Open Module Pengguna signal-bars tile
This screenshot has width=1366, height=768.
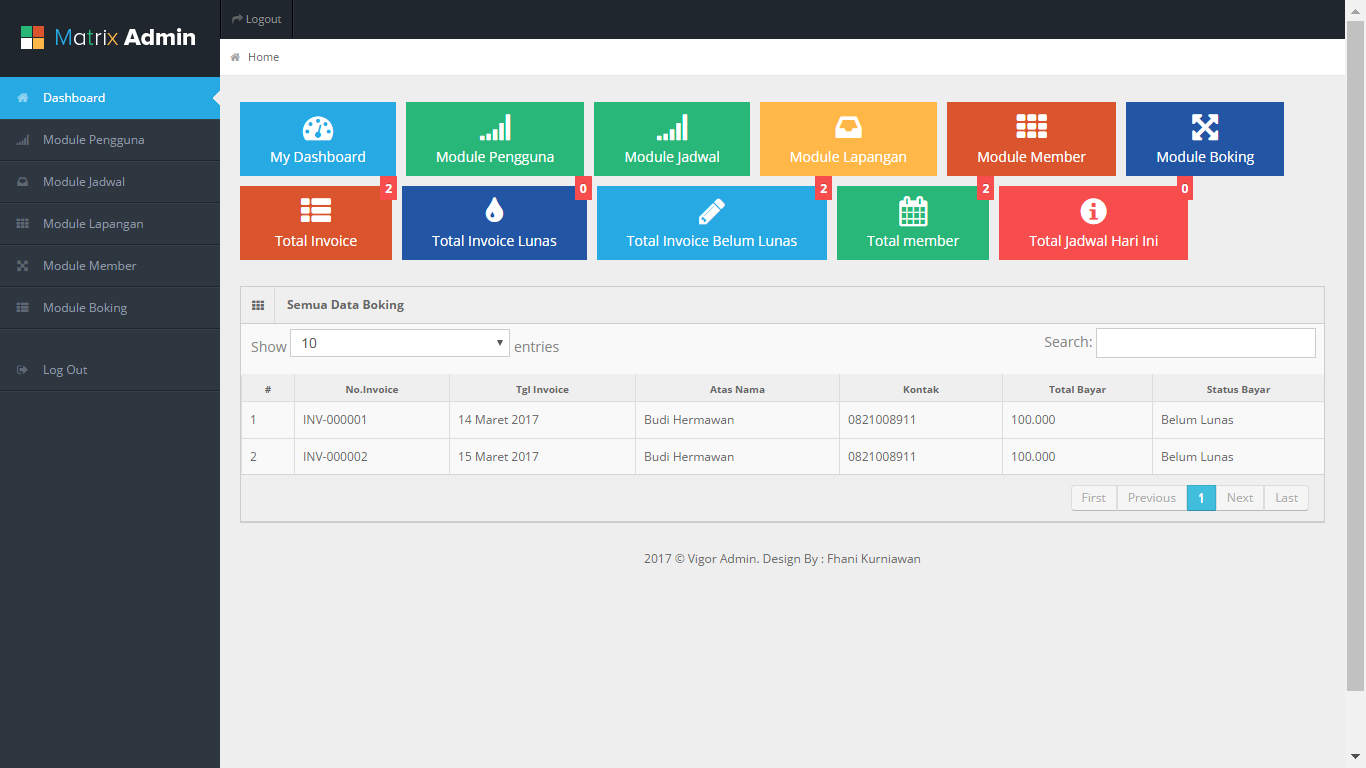[494, 139]
